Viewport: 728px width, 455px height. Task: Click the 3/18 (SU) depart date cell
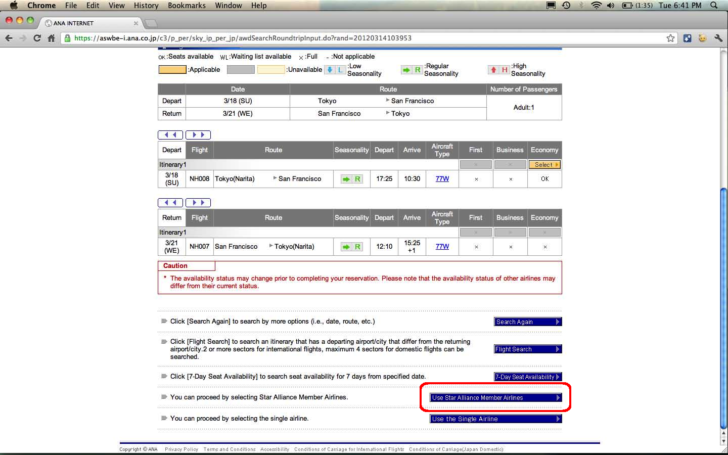click(x=237, y=101)
